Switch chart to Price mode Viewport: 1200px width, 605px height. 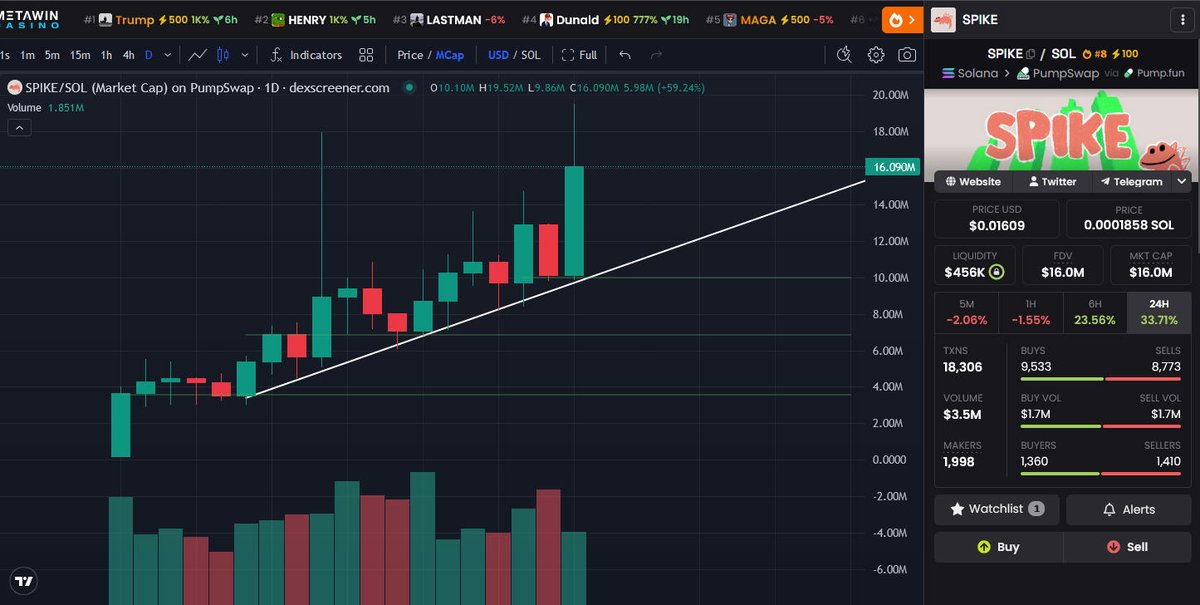(410, 55)
